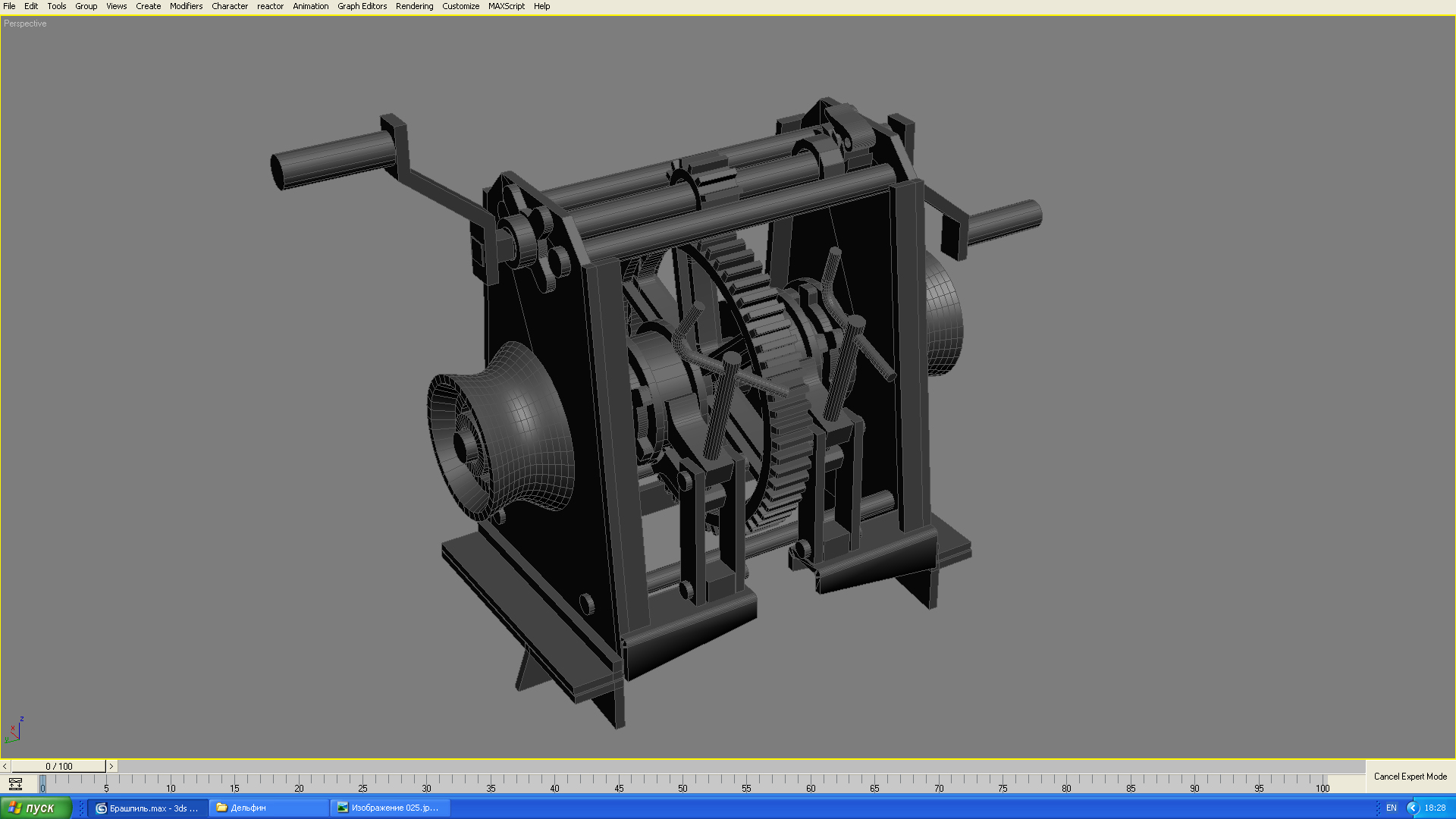The image size is (1456, 819).
Task: Open the MAXScript menu
Action: pos(507,6)
